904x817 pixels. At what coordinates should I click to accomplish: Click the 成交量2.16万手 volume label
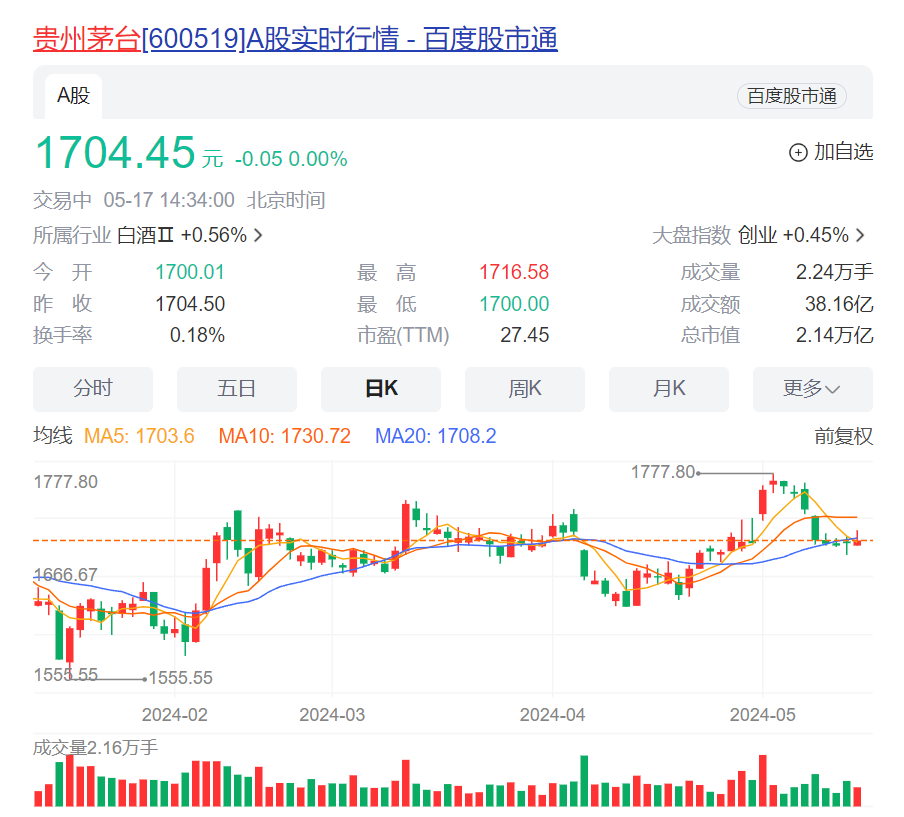[x=95, y=748]
